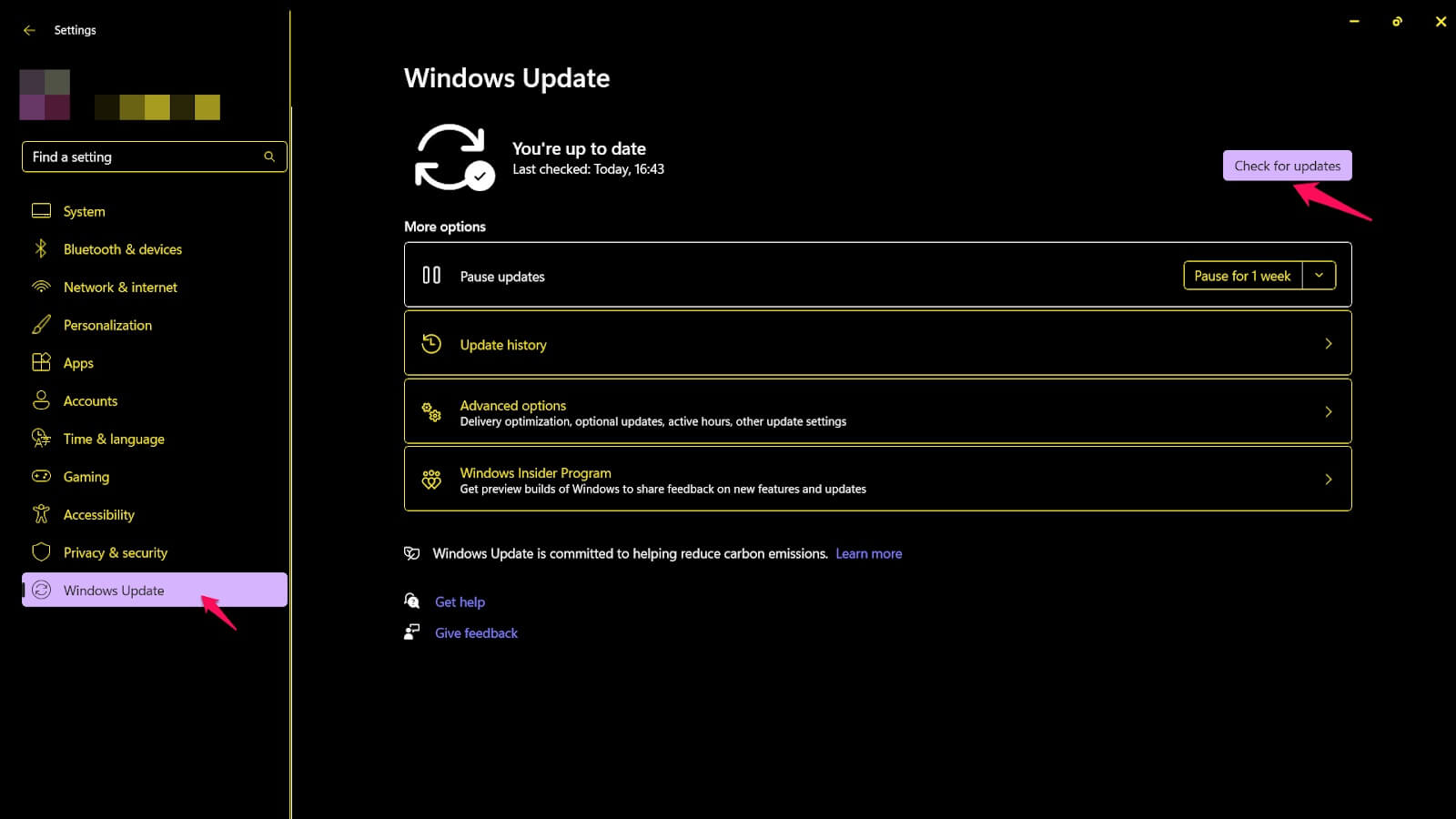Click the Accessibility icon in sidebar

(x=41, y=514)
